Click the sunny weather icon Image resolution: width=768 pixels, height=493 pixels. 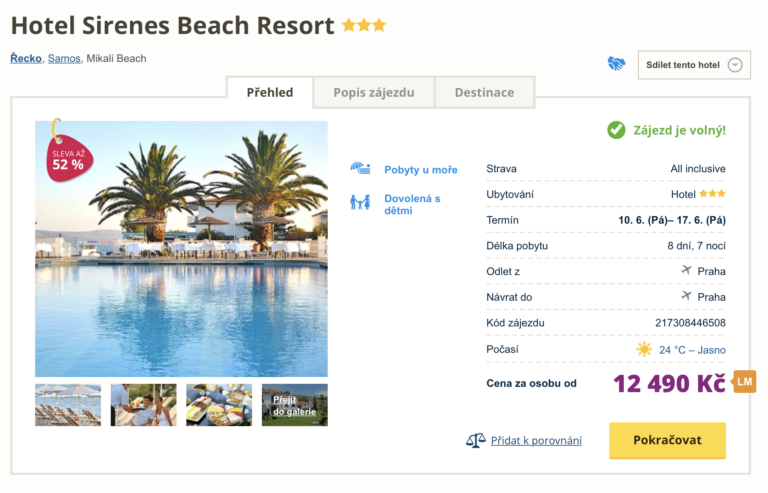(x=645, y=350)
